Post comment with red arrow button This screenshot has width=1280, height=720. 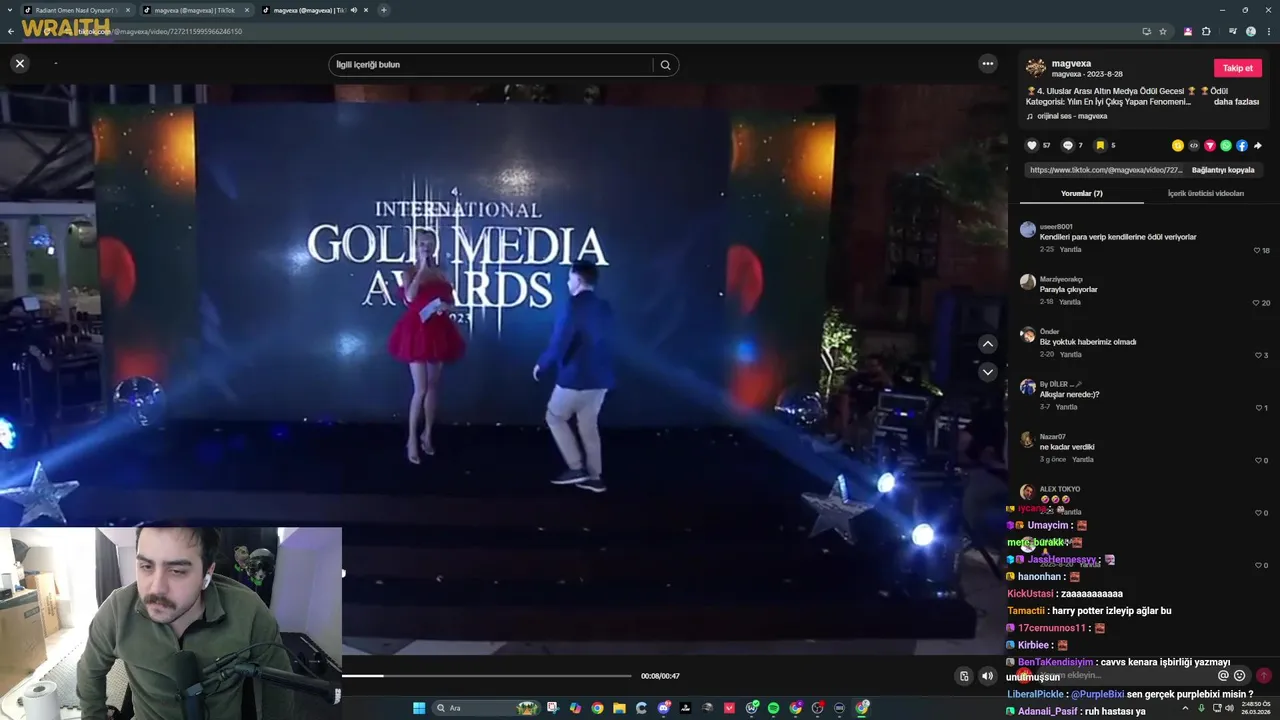tap(1263, 676)
